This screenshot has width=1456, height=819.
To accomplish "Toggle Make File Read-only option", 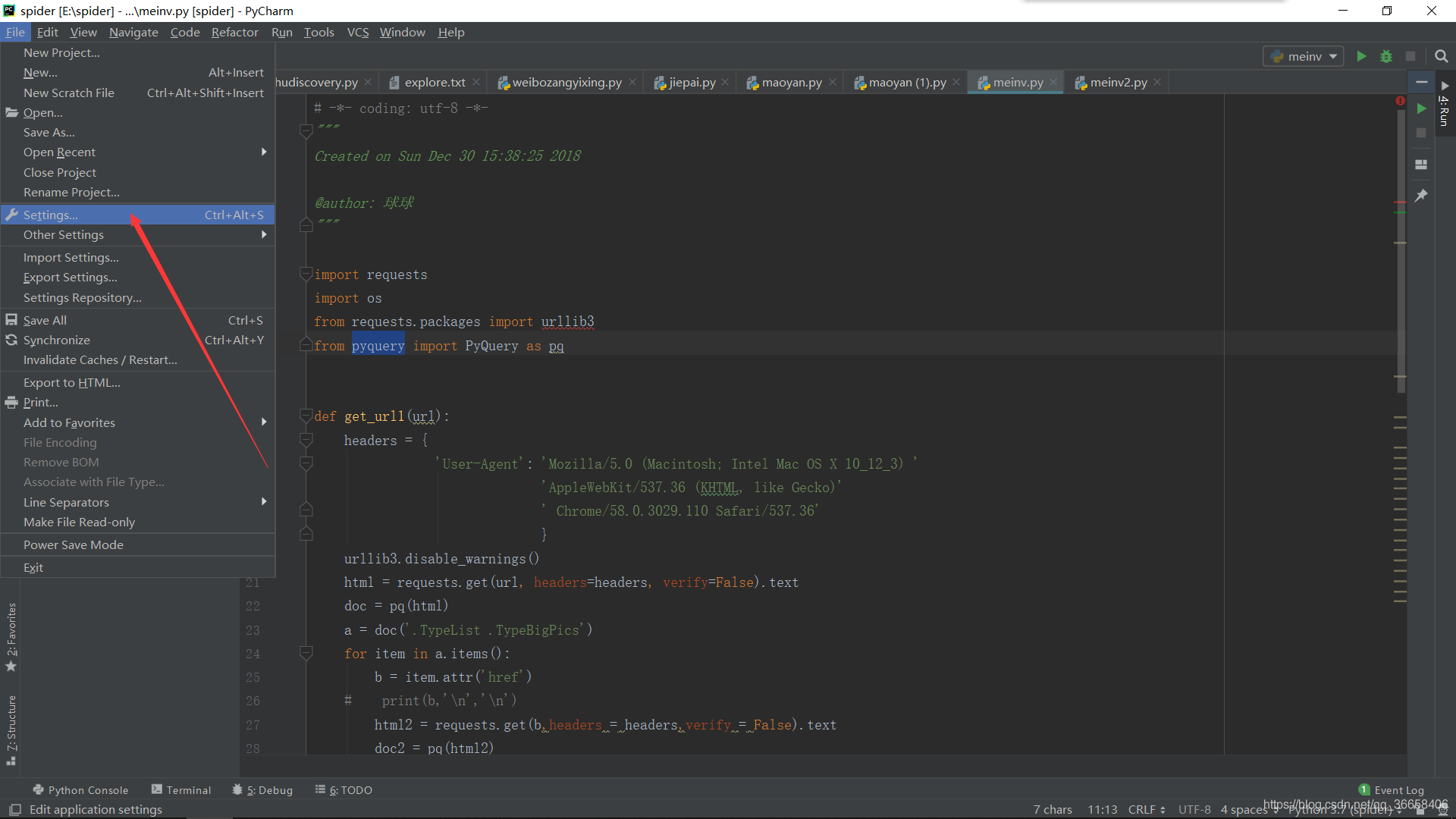I will point(79,522).
